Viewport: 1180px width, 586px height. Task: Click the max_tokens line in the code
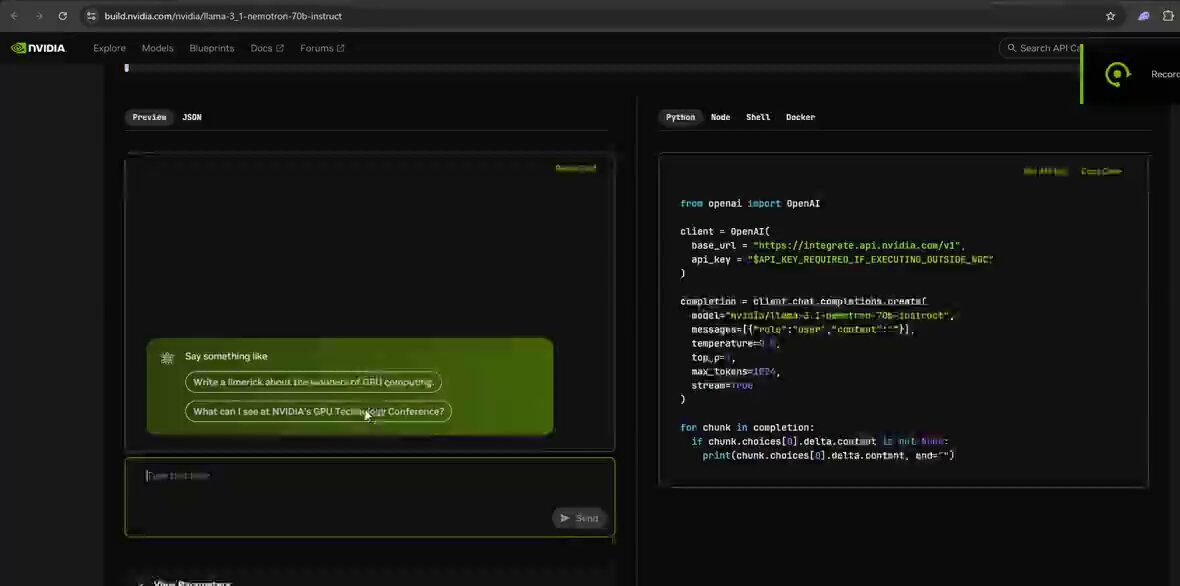735,372
